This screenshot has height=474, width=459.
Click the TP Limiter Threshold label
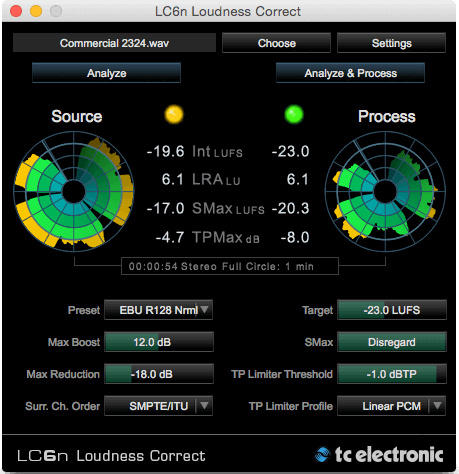(x=282, y=374)
